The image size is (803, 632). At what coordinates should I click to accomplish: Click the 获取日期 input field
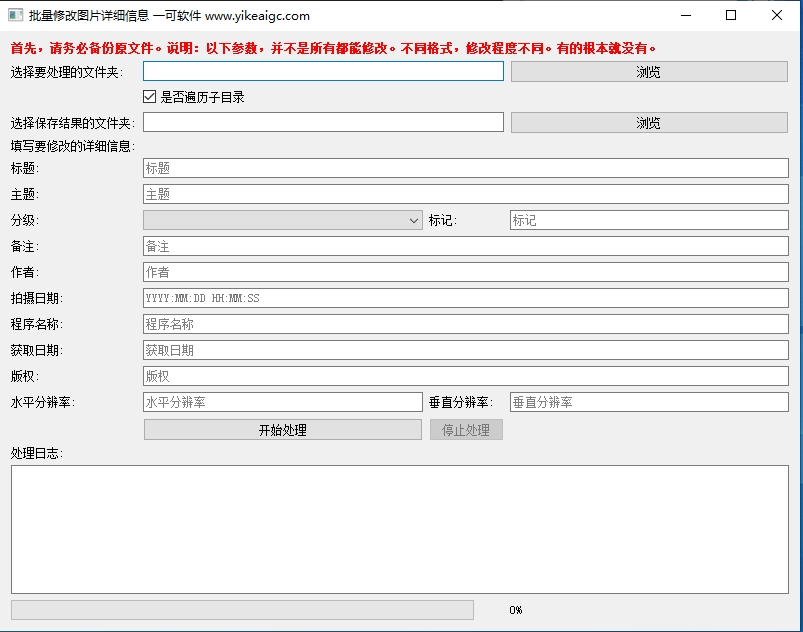pos(466,350)
